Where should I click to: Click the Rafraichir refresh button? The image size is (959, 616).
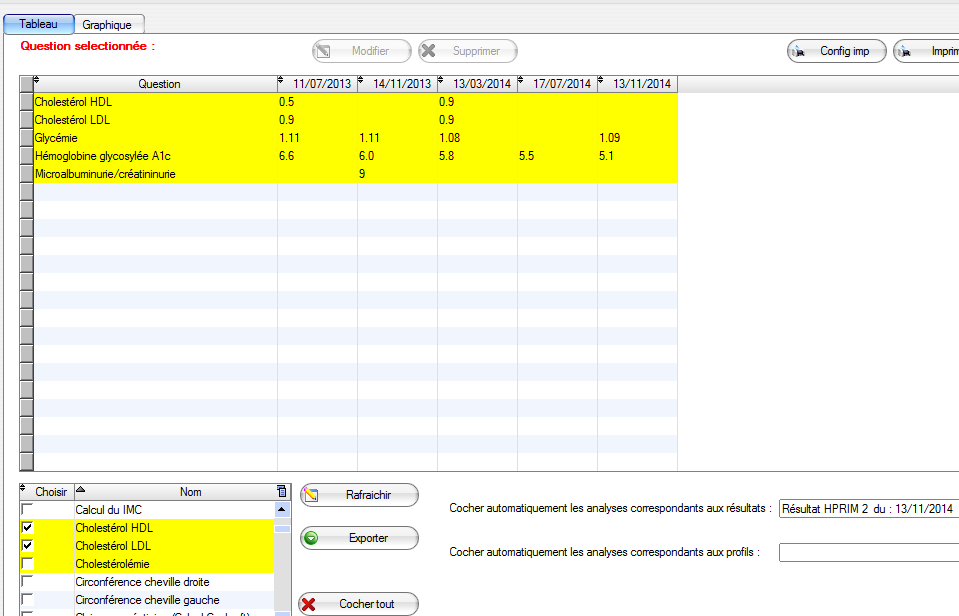point(359,494)
